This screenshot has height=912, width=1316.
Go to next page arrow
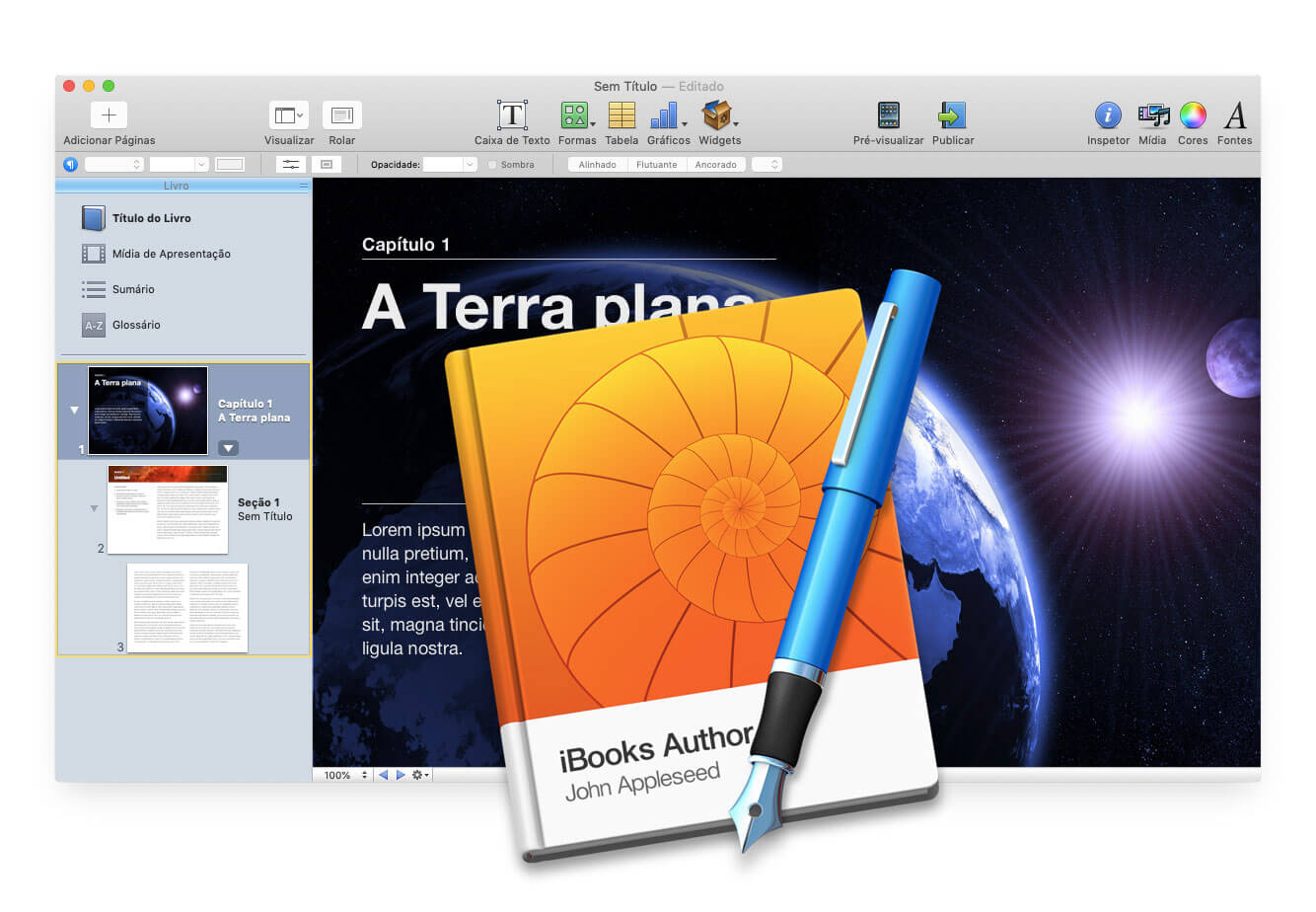(x=401, y=775)
